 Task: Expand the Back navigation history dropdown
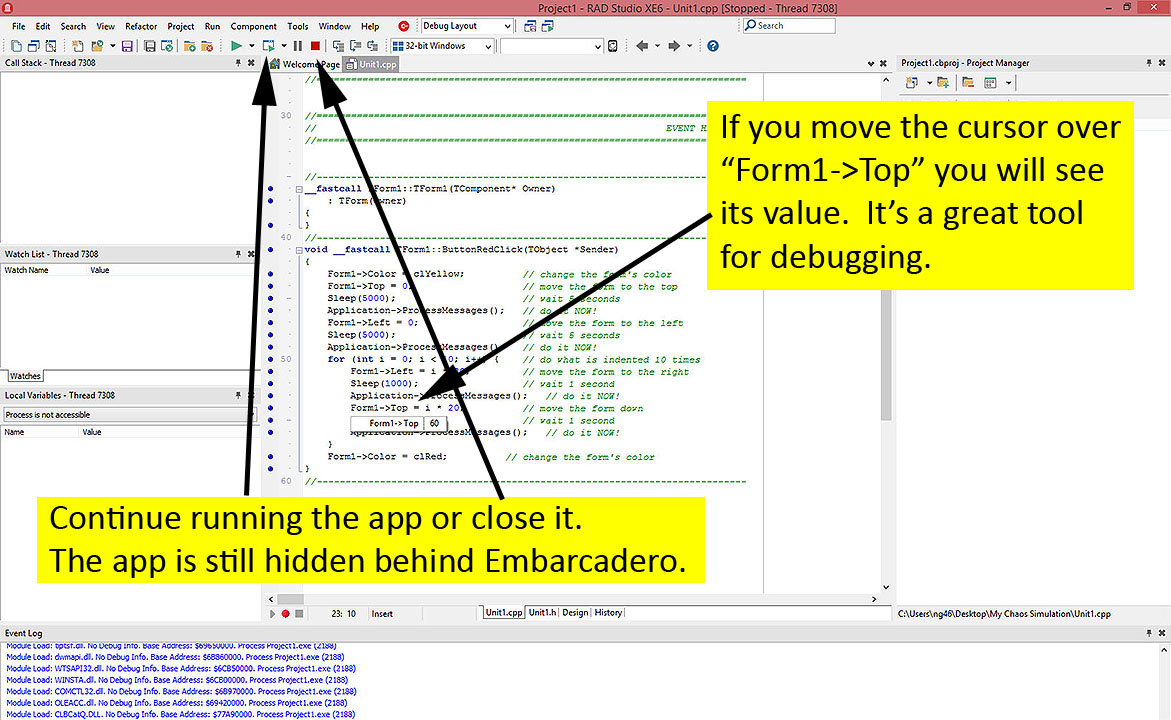tap(657, 46)
